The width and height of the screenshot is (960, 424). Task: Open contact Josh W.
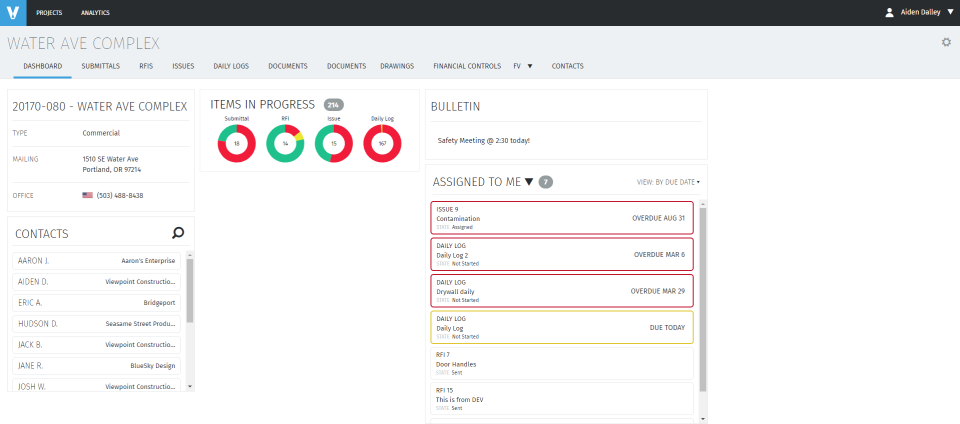coord(96,386)
